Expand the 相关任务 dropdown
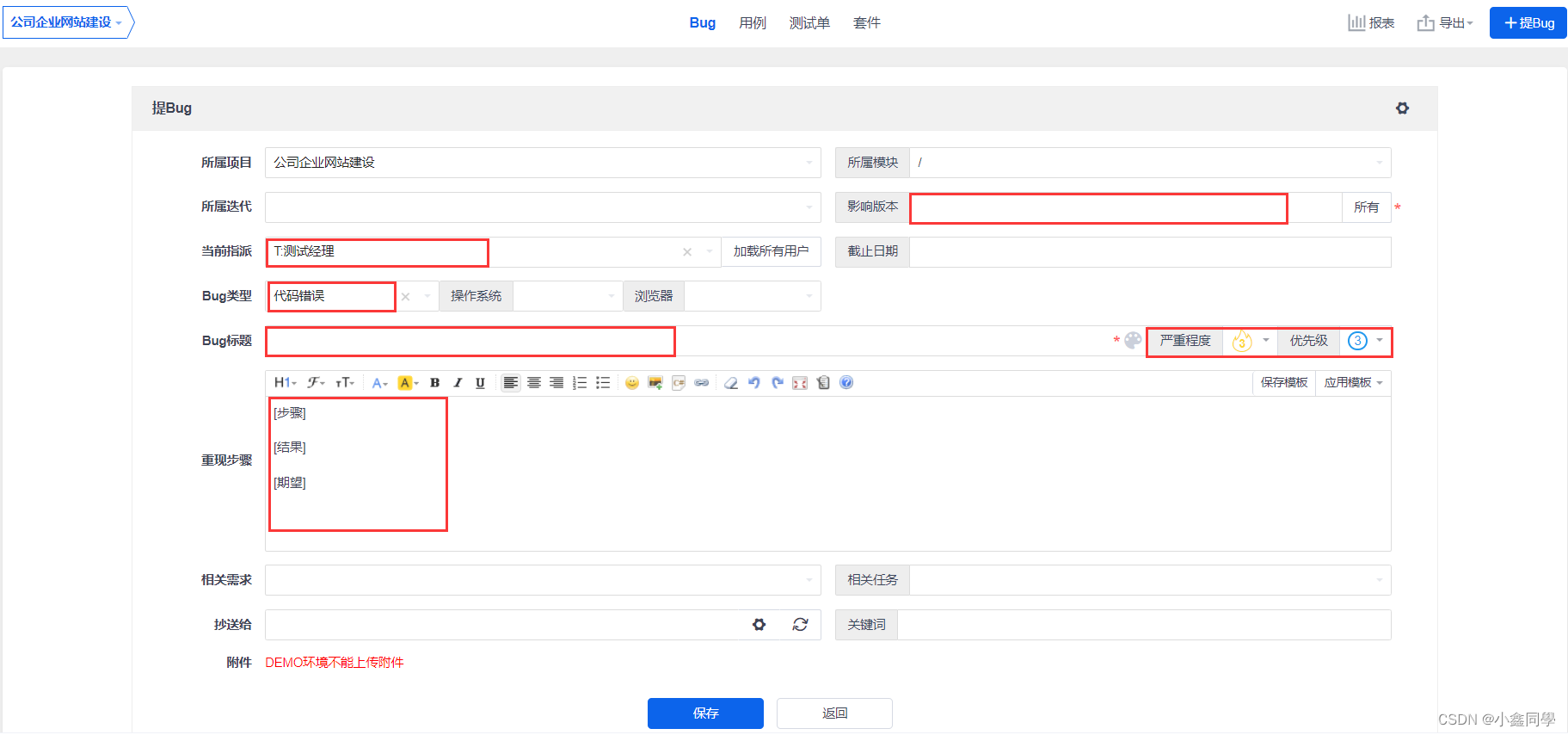This screenshot has height=735, width=1568. click(x=1150, y=580)
